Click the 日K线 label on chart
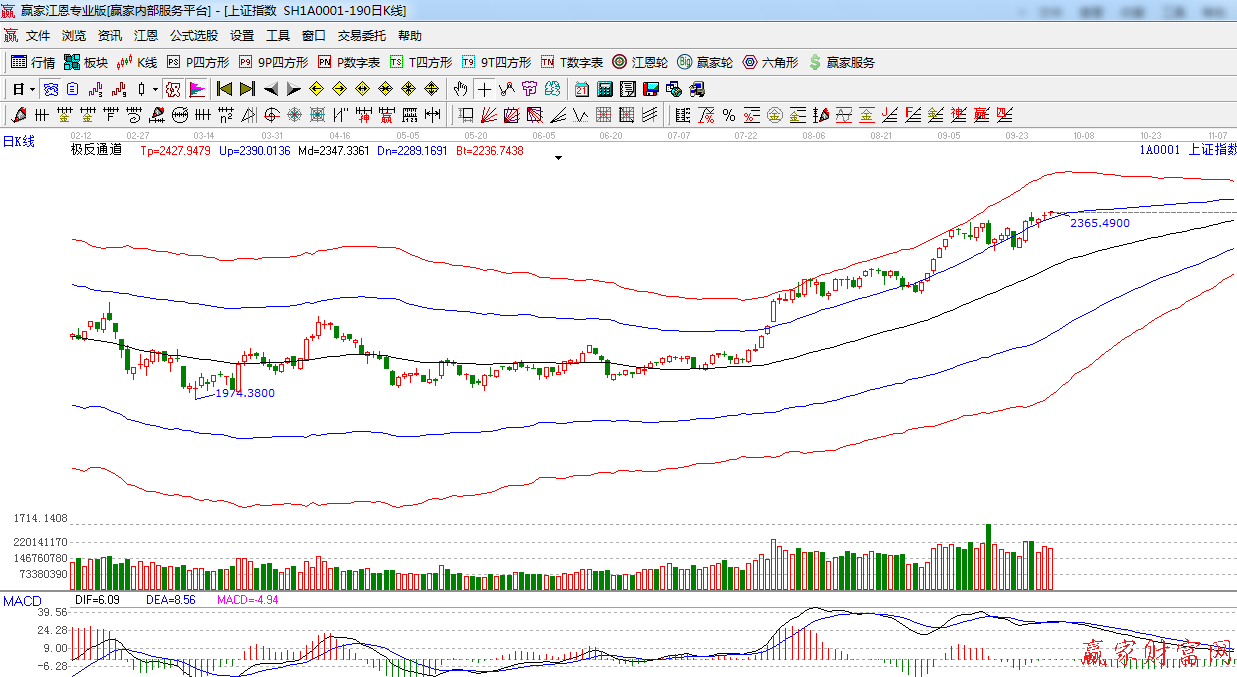This screenshot has height=677, width=1237. 18,142
